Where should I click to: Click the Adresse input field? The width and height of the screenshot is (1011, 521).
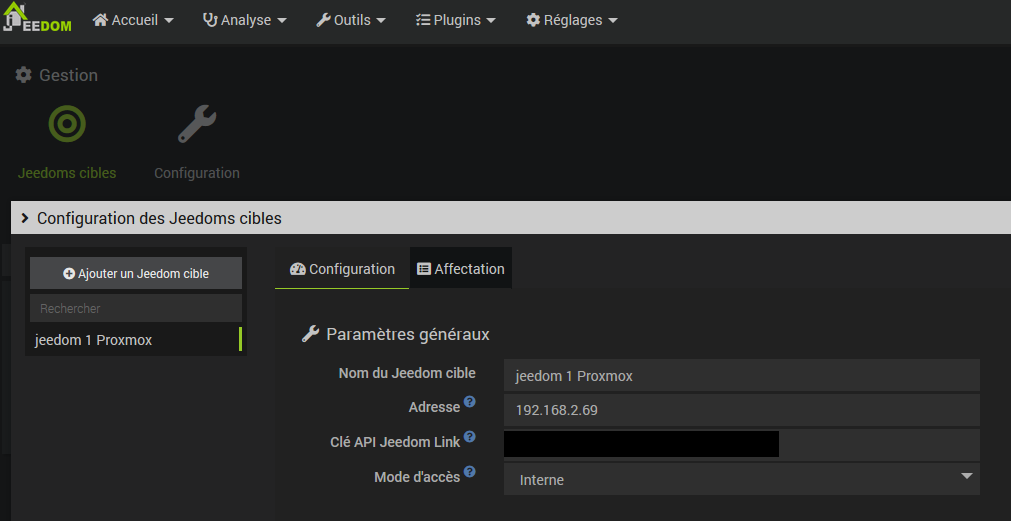click(x=741, y=409)
